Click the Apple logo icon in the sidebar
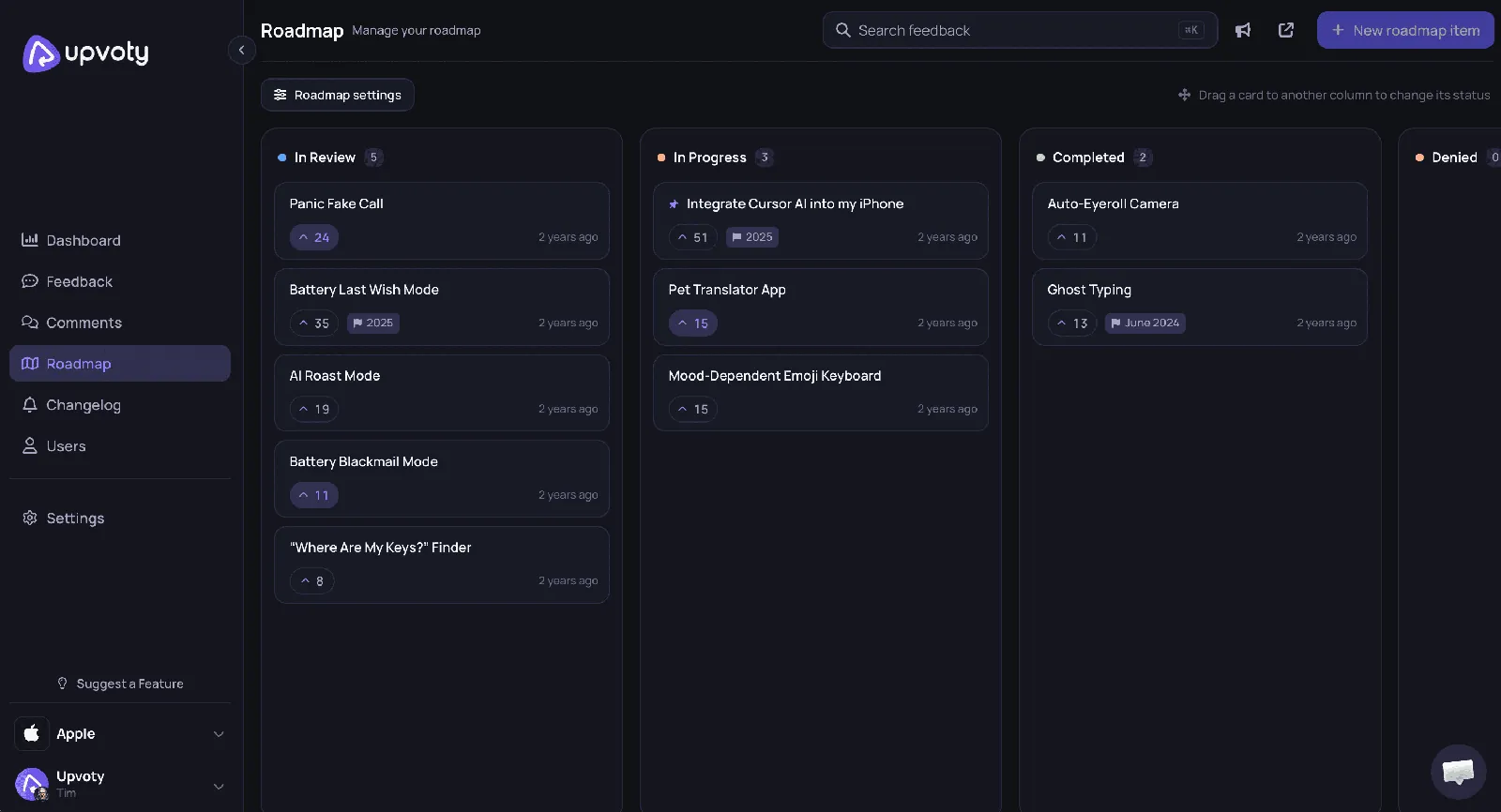This screenshot has width=1501, height=812. tap(31, 733)
